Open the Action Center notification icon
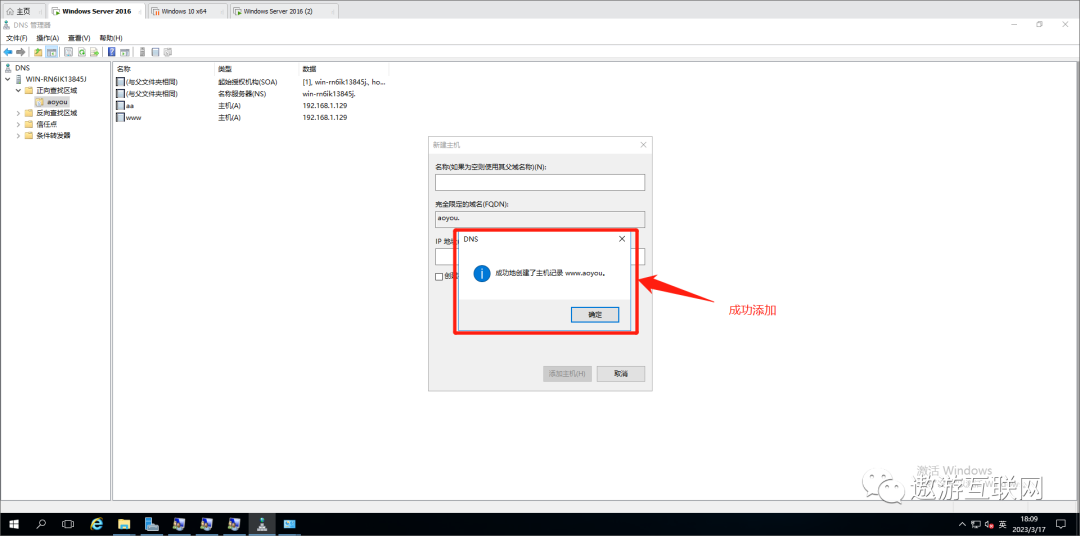This screenshot has width=1080, height=536. 1061,525
